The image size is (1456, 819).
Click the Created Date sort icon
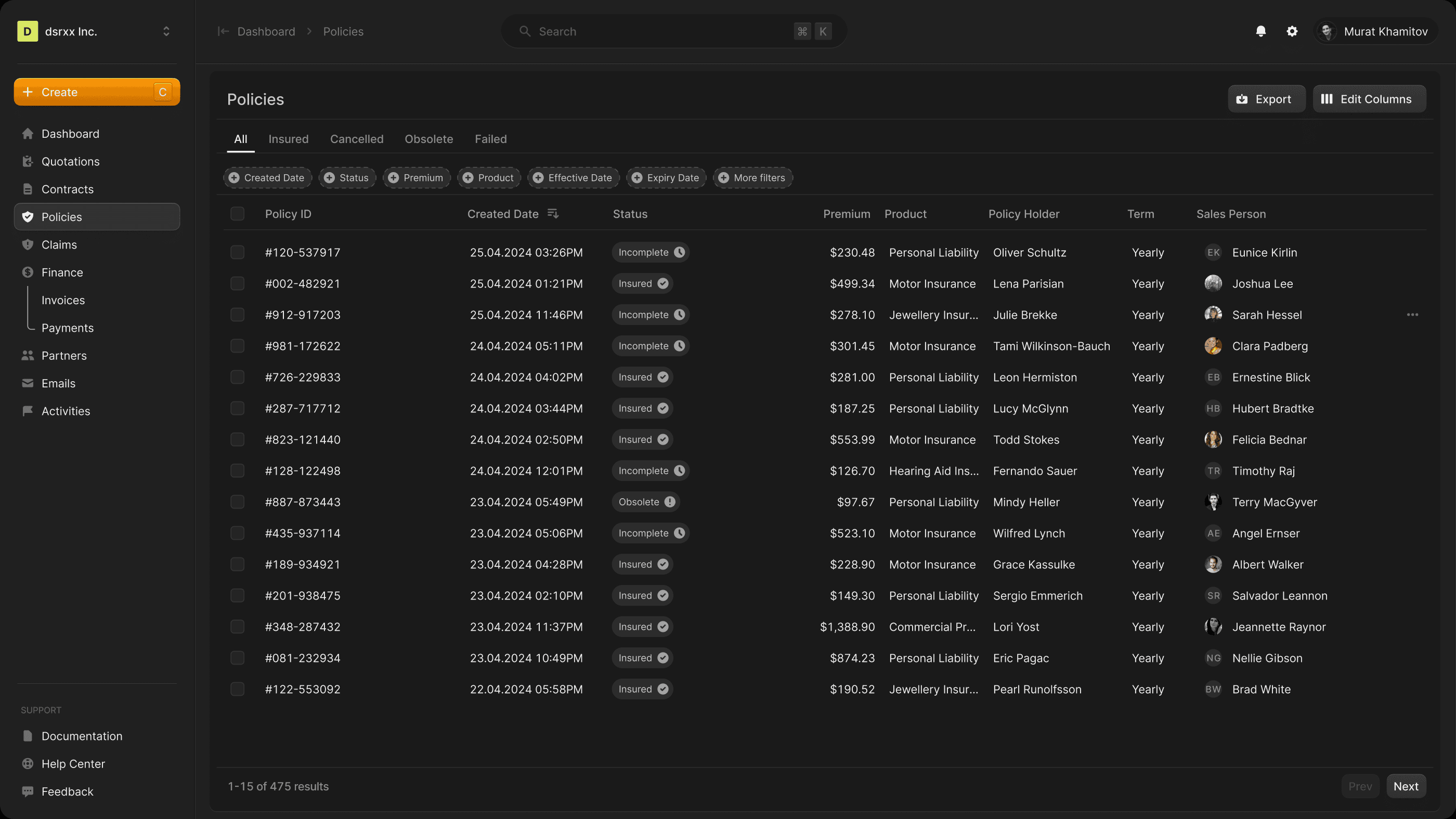pyautogui.click(x=553, y=214)
